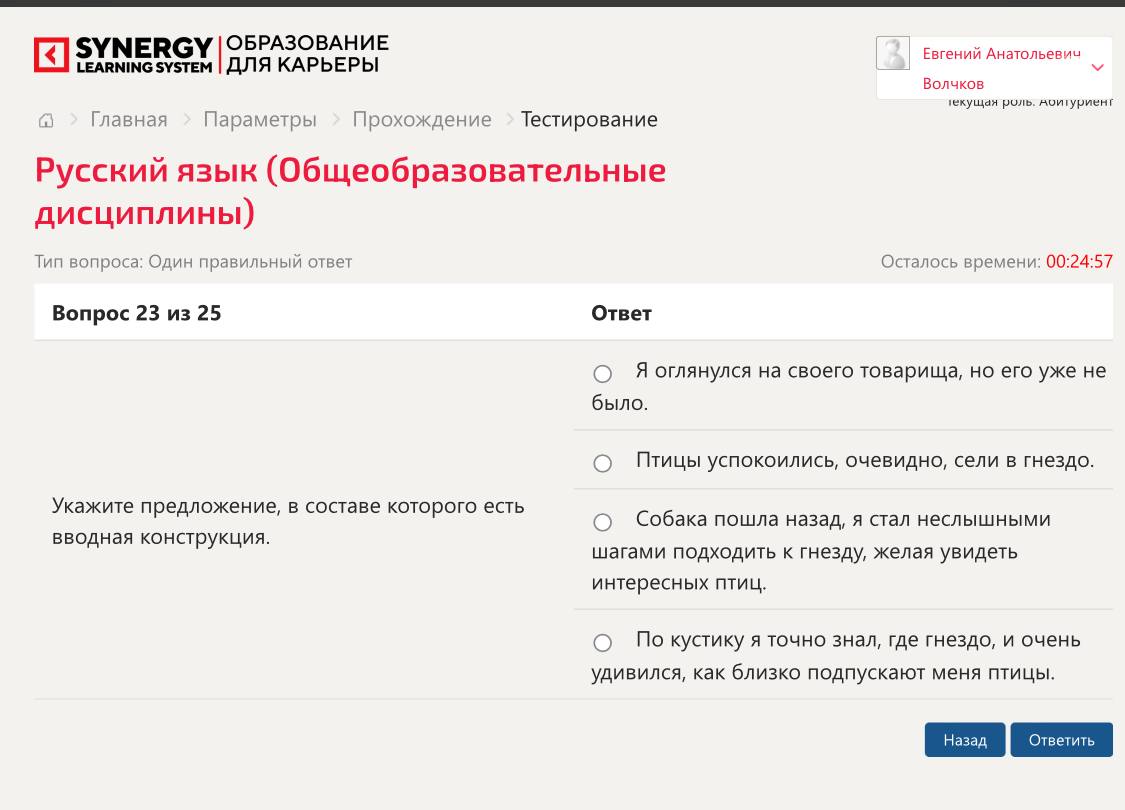Click the Тестирование breadcrumb
Image resolution: width=1125 pixels, height=810 pixels.
(x=589, y=119)
